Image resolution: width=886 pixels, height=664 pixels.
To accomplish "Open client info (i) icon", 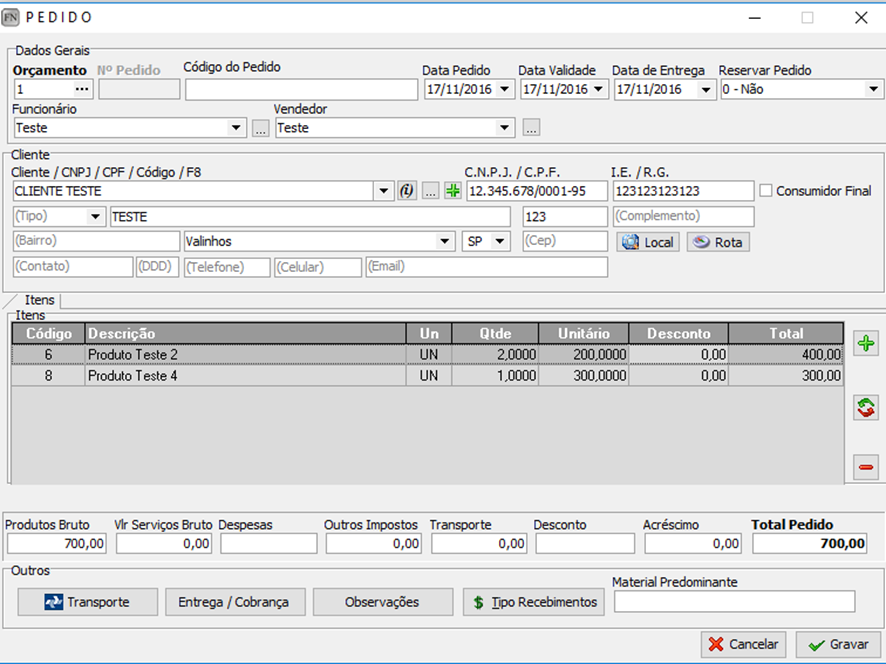I will coord(407,191).
